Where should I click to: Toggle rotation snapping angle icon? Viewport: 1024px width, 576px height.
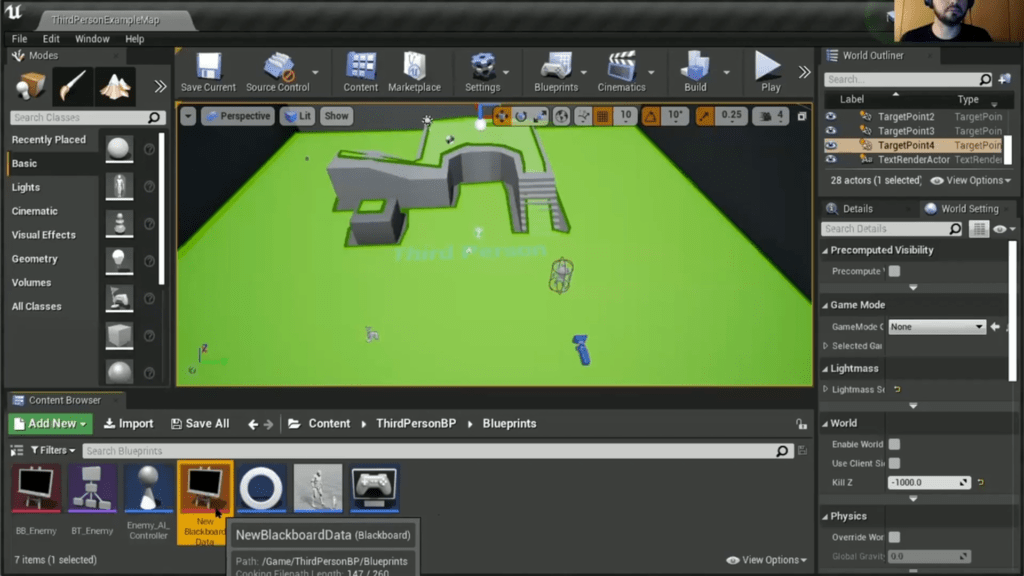click(650, 116)
